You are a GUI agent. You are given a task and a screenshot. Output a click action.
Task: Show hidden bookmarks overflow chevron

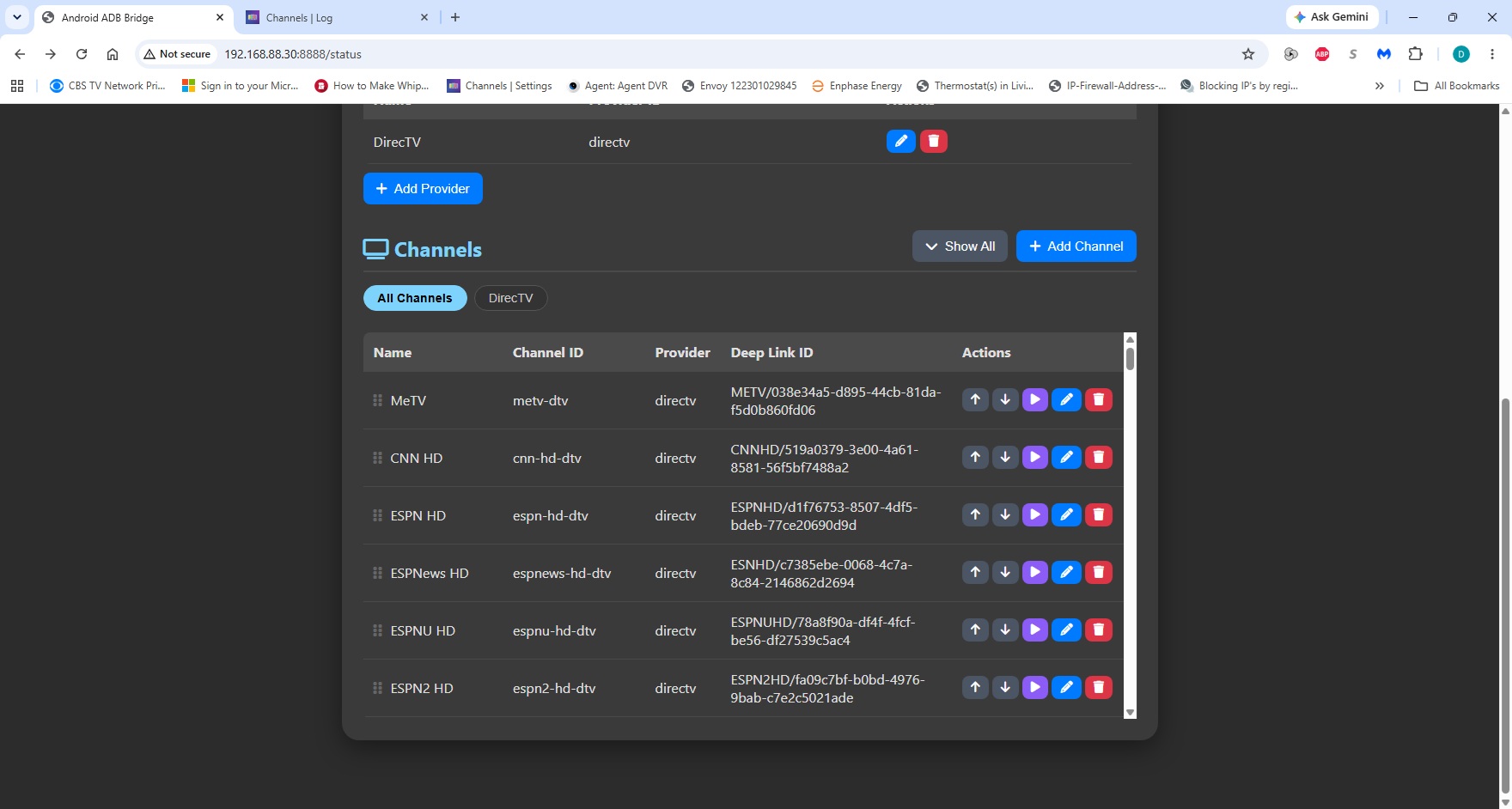(1380, 86)
